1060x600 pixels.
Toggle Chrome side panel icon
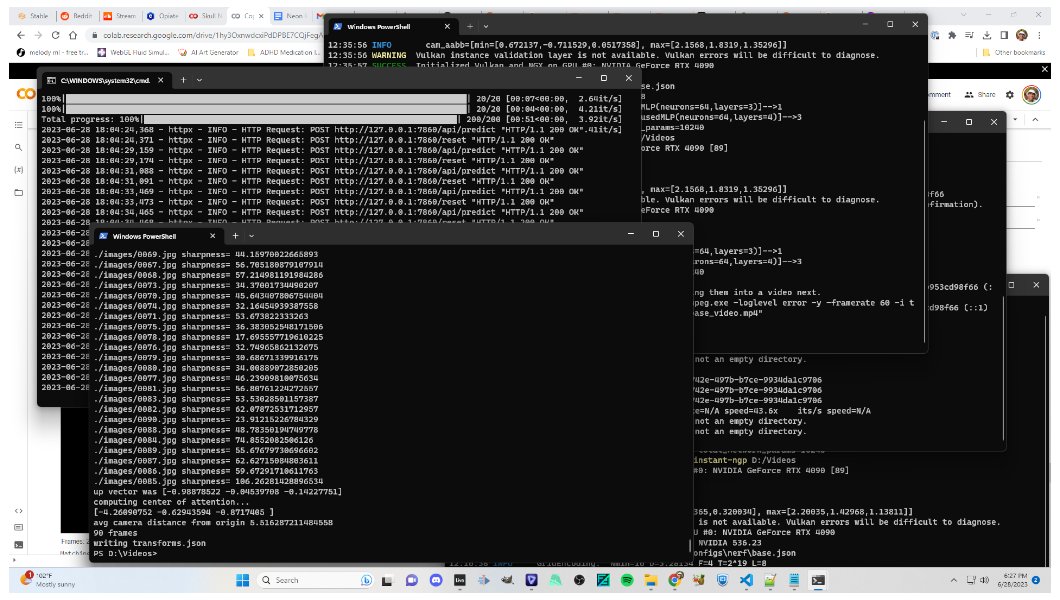tap(1005, 35)
